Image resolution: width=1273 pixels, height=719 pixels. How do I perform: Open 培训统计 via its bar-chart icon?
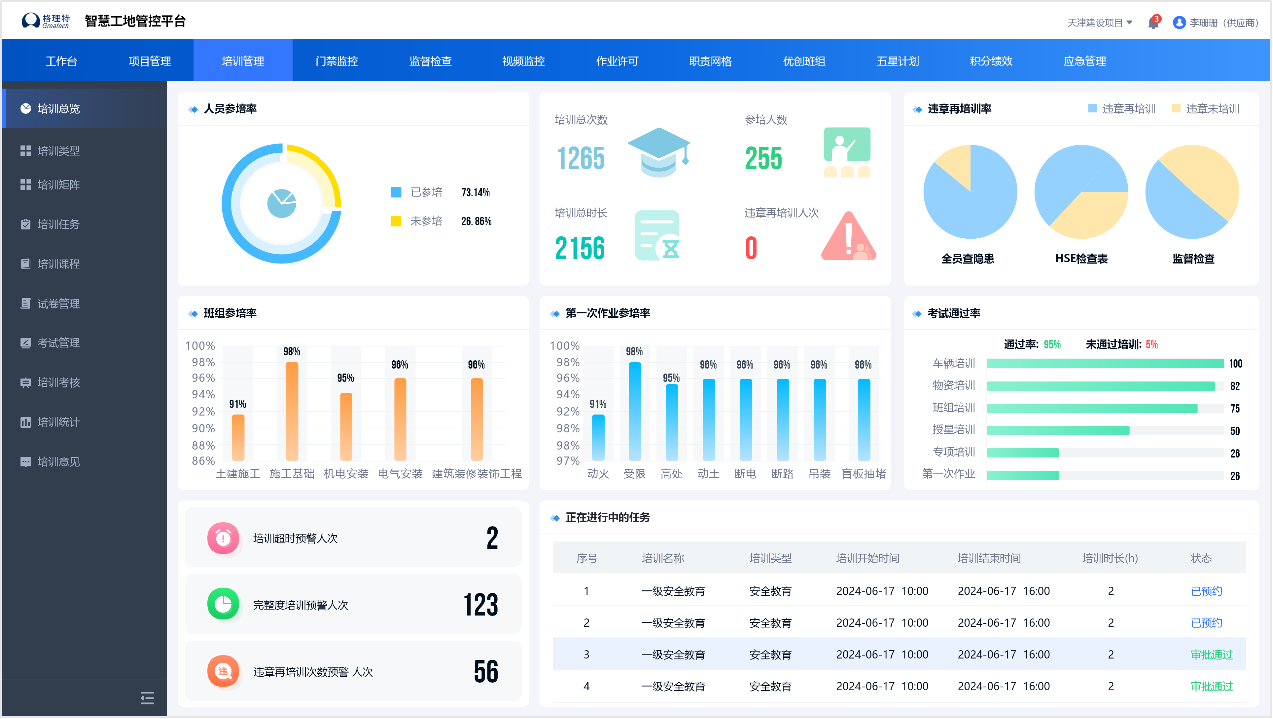[x=28, y=422]
